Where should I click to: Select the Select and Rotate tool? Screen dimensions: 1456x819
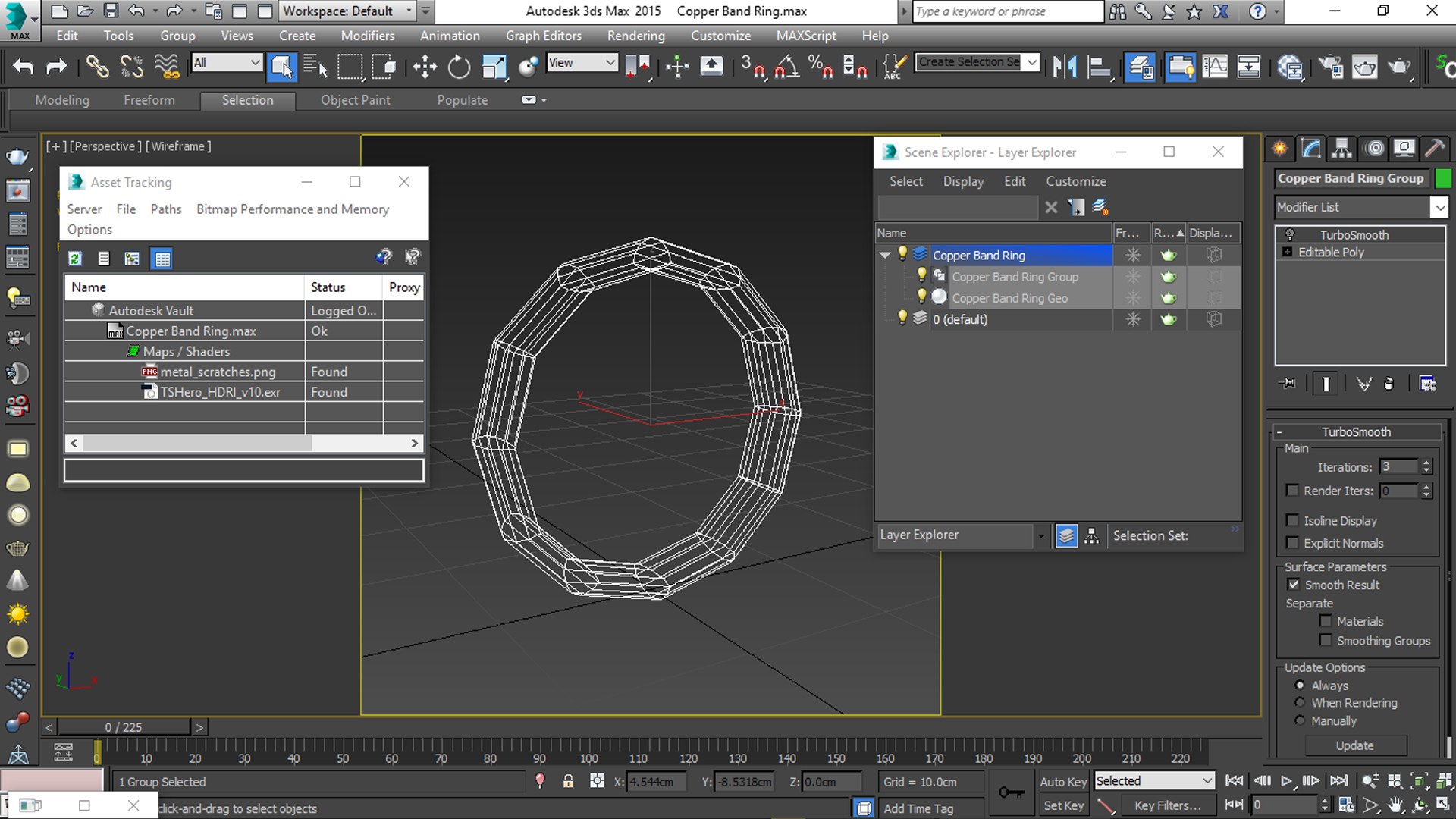coord(459,67)
